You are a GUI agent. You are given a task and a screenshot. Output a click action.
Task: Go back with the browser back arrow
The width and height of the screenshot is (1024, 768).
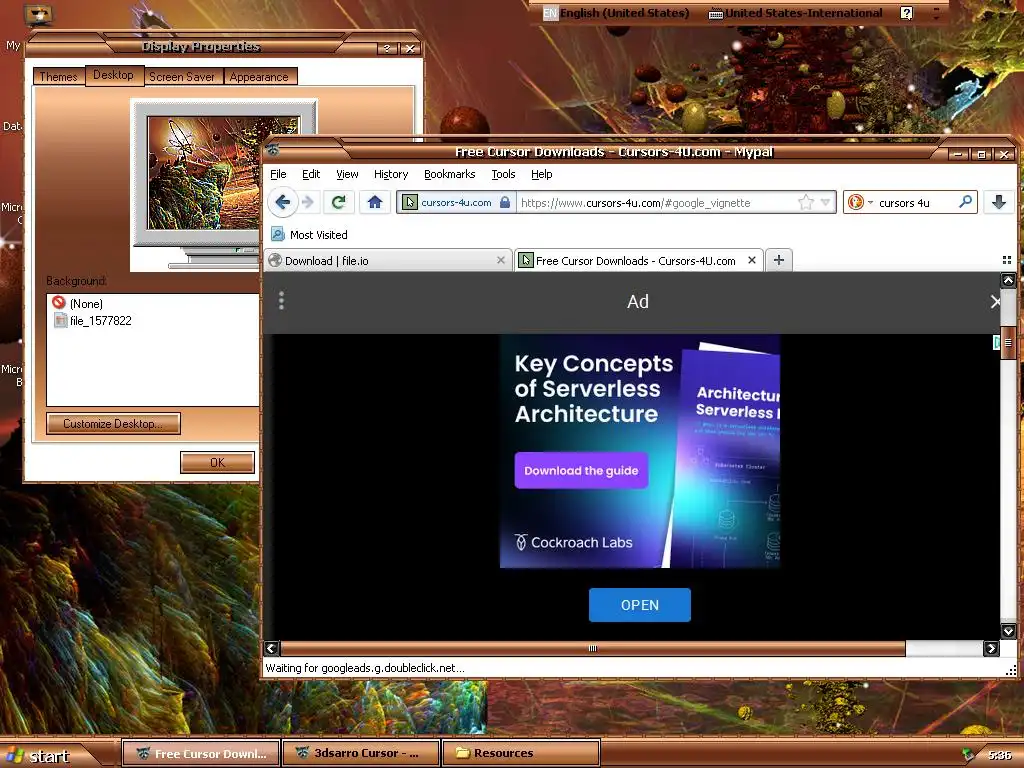(x=283, y=202)
